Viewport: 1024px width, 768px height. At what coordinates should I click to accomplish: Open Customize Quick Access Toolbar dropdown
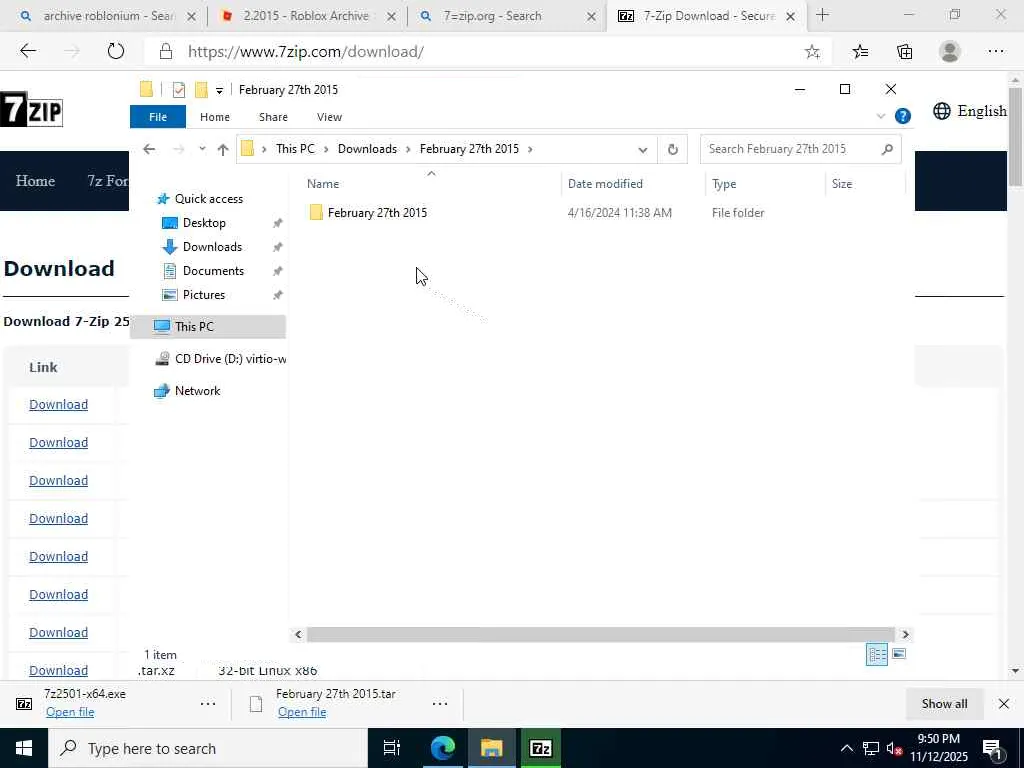pos(219,90)
